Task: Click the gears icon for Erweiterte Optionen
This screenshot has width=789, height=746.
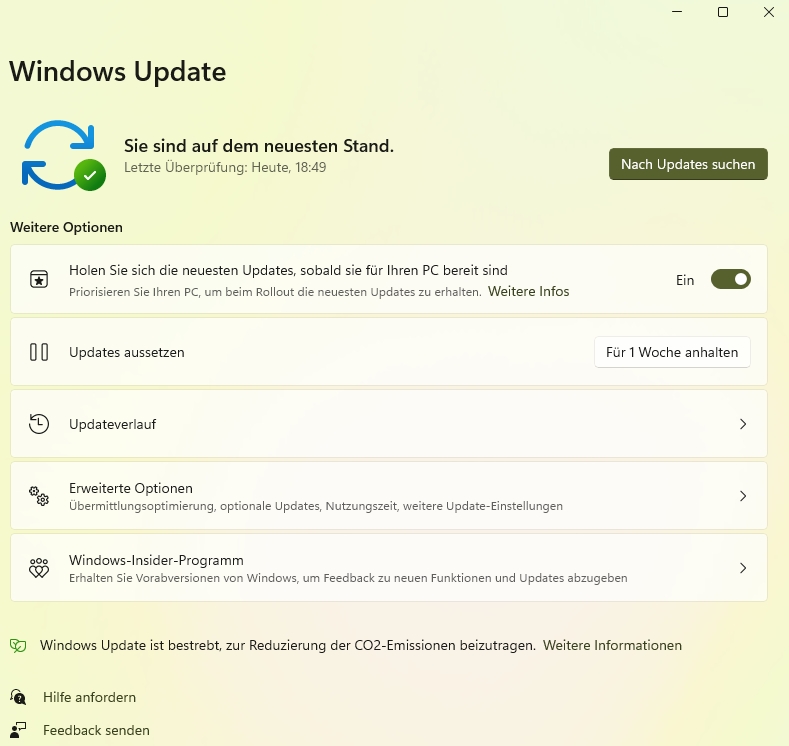Action: tap(39, 496)
